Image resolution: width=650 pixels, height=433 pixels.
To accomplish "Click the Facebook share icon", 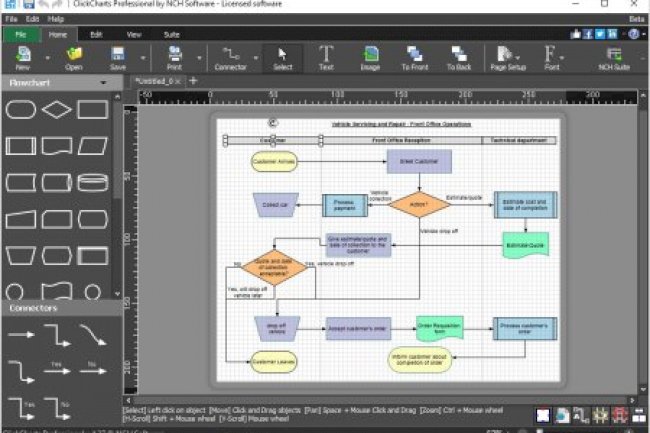I will pyautogui.click(x=588, y=34).
